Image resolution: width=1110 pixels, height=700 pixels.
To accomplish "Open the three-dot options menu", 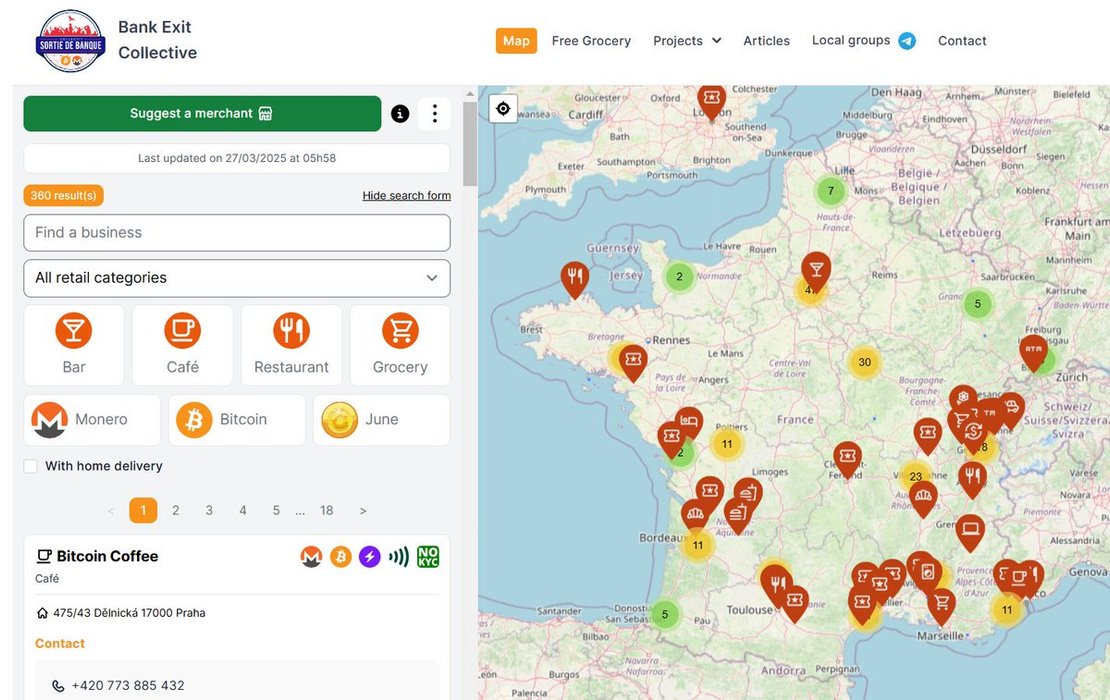I will 435,113.
